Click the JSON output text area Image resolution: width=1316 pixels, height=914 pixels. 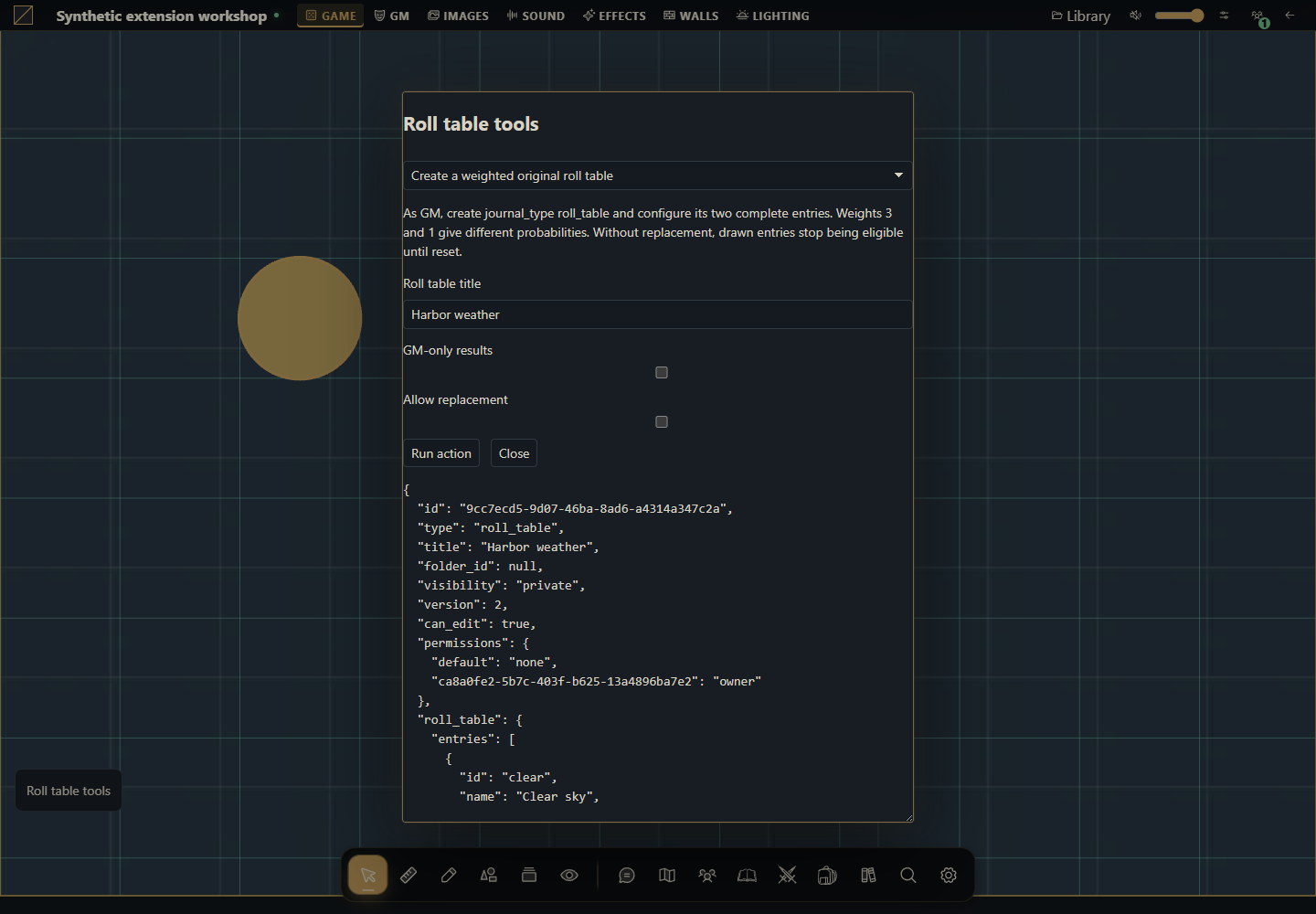[x=658, y=651]
